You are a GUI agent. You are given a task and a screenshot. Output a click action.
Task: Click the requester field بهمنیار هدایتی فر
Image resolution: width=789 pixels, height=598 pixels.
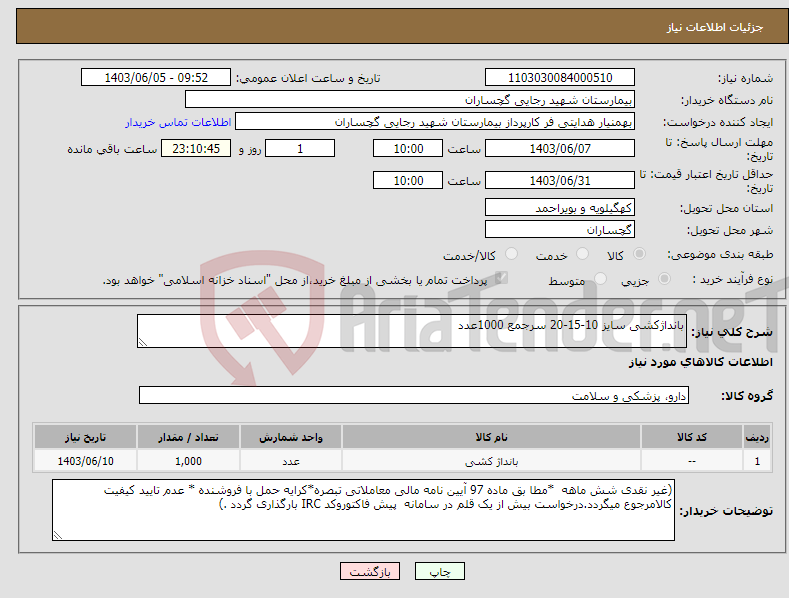tap(435, 122)
